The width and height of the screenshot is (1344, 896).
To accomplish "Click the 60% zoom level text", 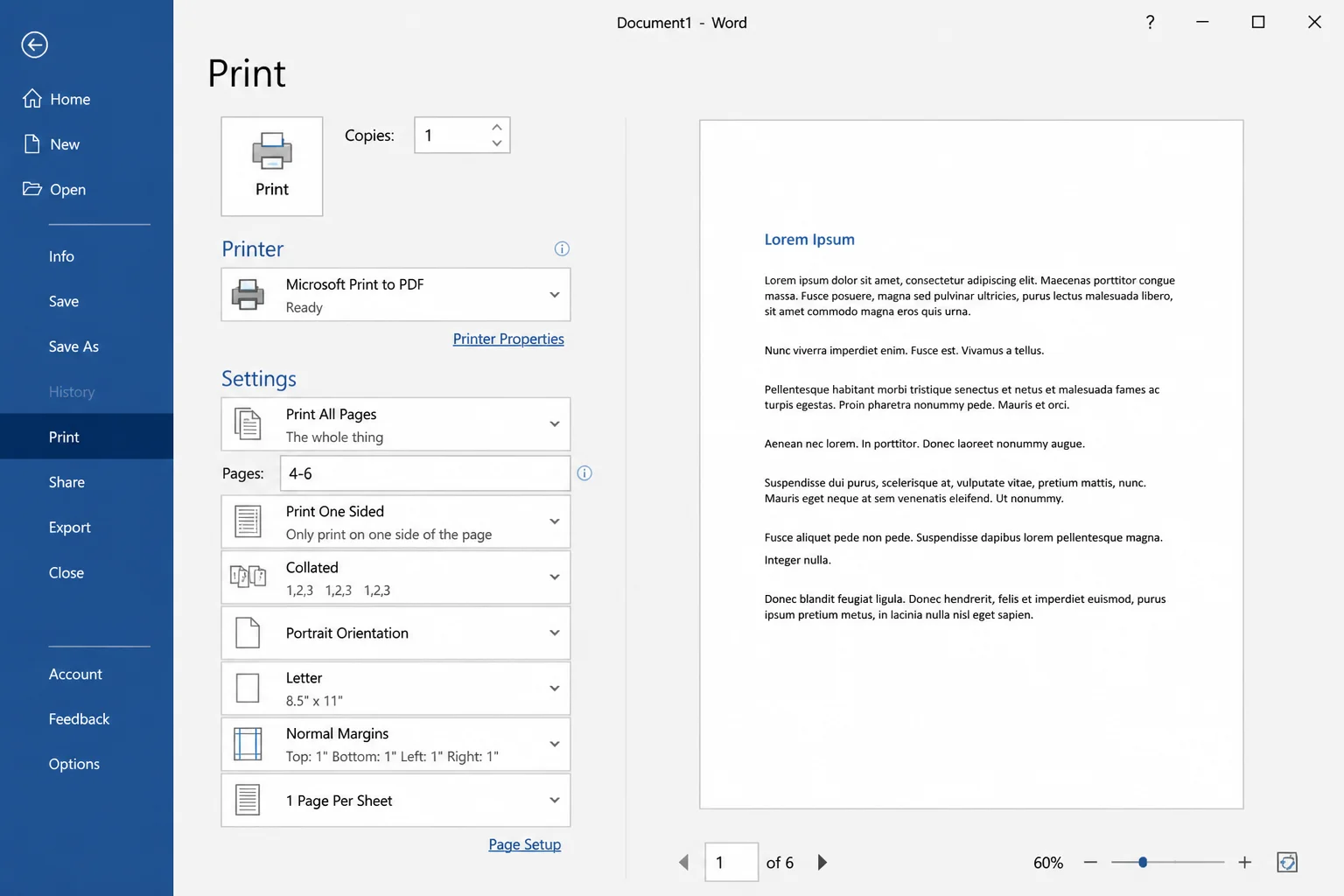I will (x=1048, y=863).
